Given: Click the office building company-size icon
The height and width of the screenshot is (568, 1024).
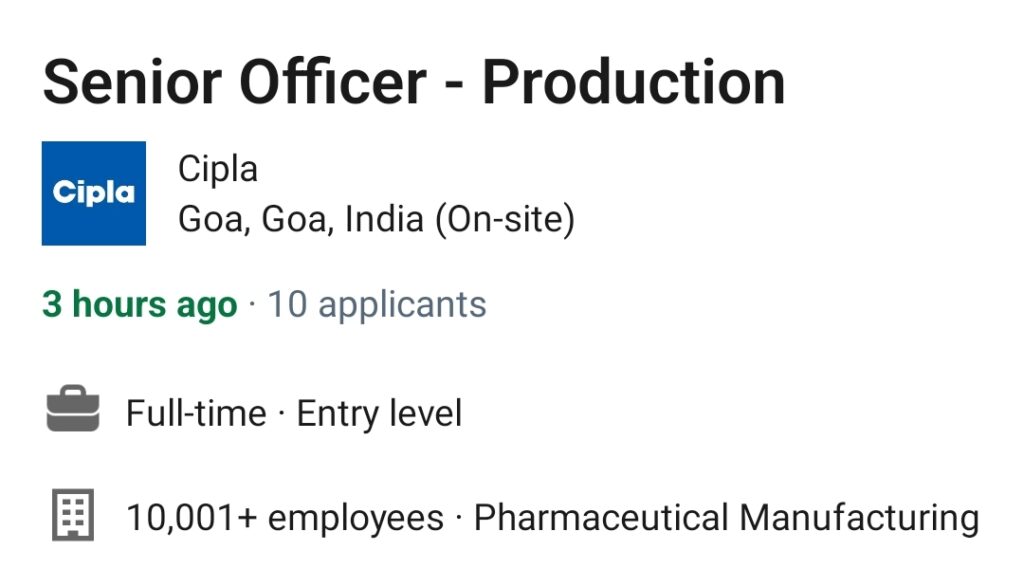Looking at the screenshot, I should [73, 514].
